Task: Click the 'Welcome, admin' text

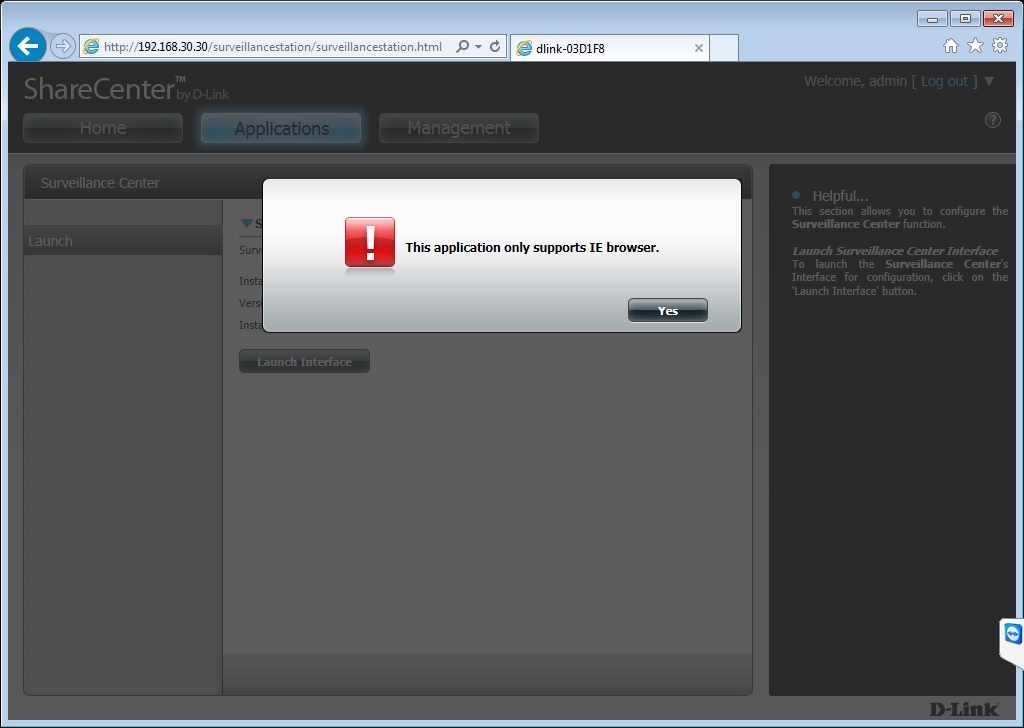Action: [x=856, y=81]
